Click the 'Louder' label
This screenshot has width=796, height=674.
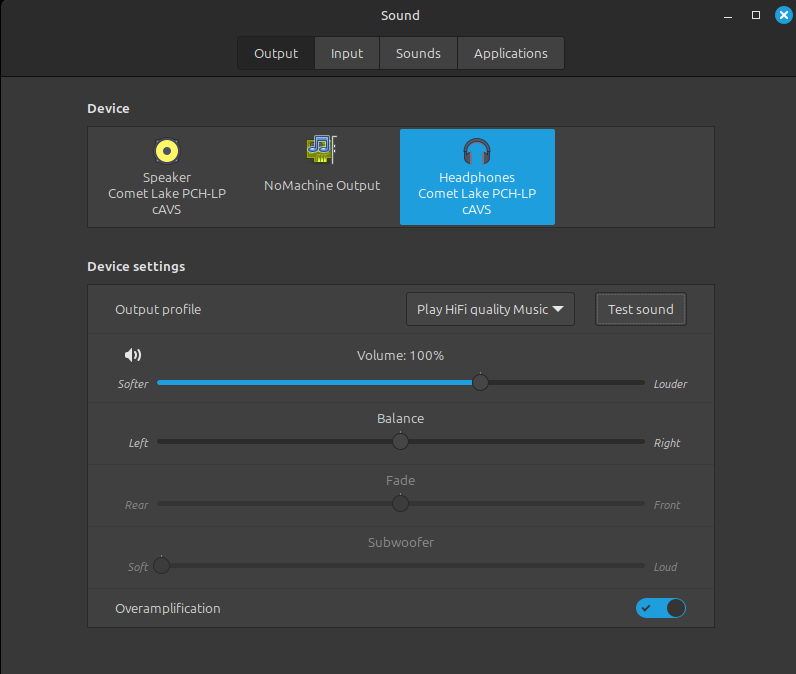coord(670,384)
